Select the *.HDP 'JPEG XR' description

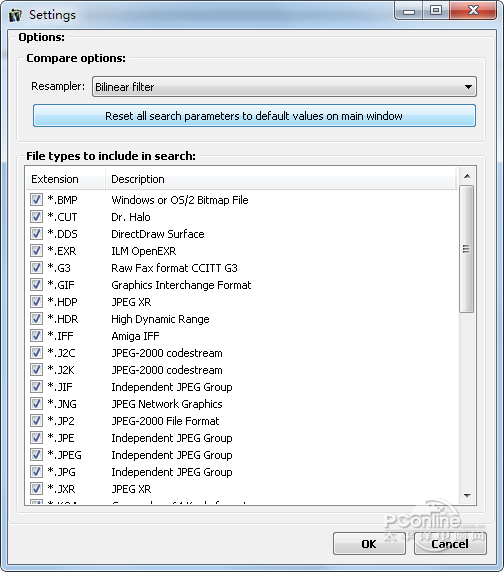pos(131,302)
